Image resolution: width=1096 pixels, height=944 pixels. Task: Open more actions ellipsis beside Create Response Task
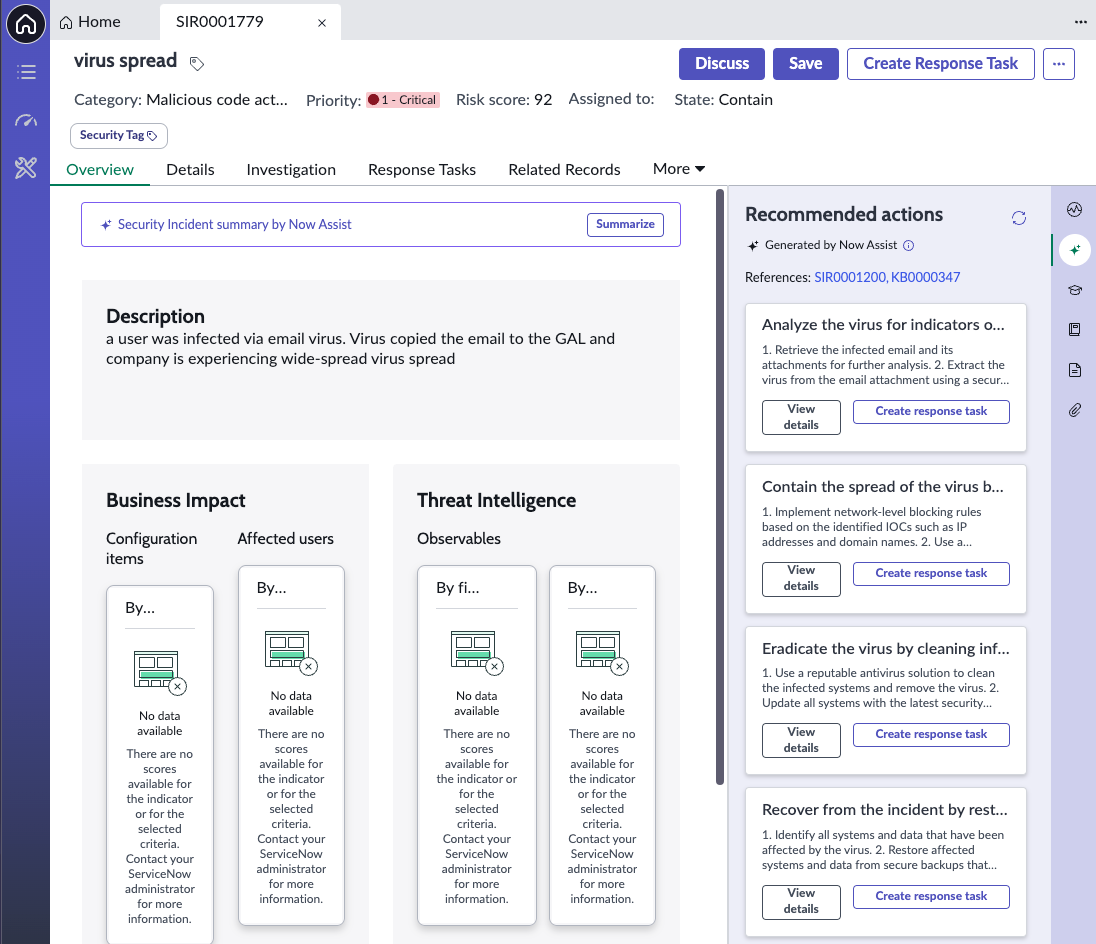click(x=1059, y=64)
